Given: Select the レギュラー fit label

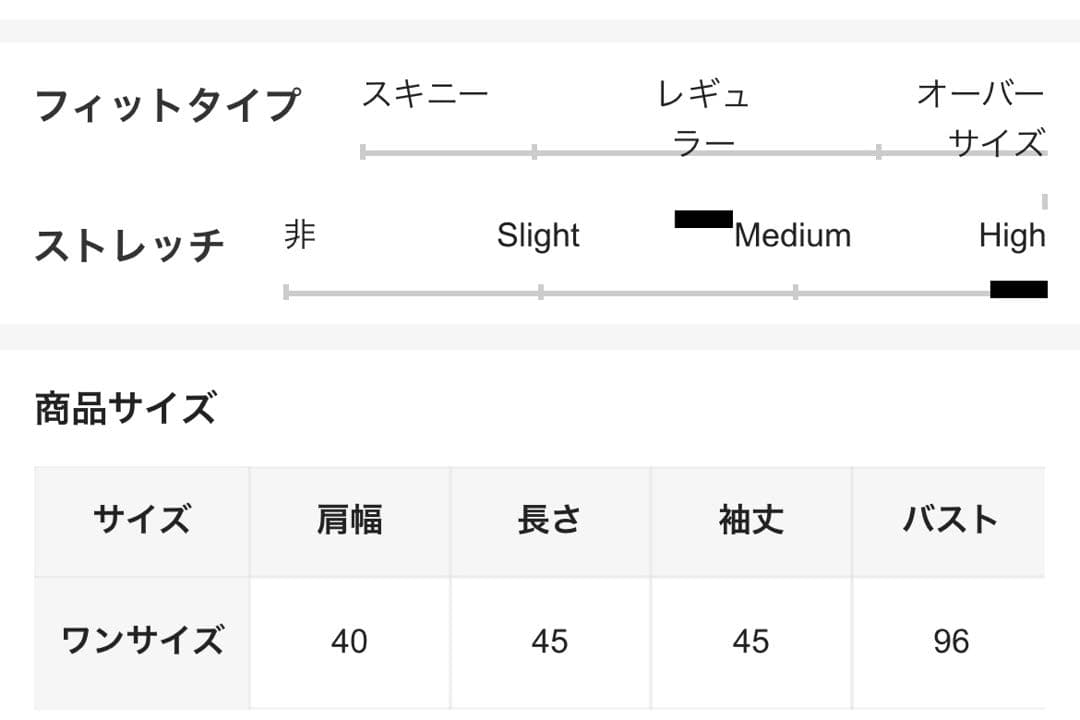Looking at the screenshot, I should coord(703,119).
